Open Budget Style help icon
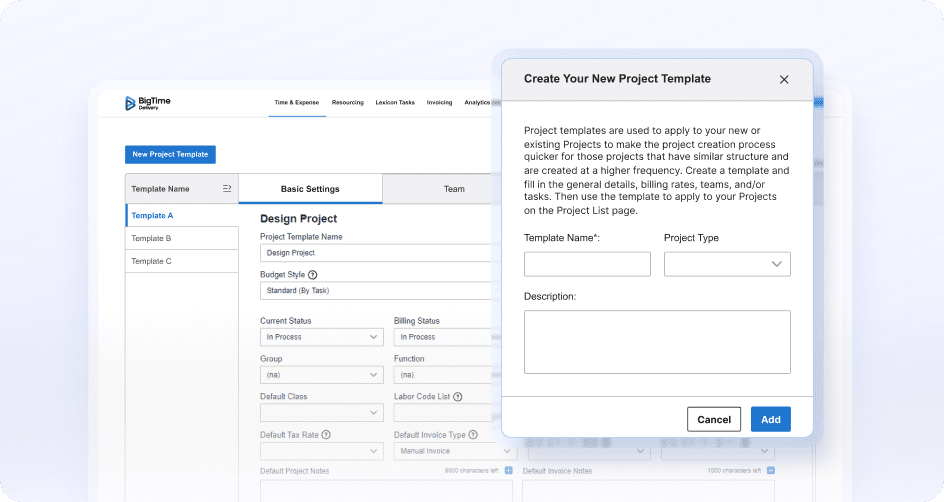944x502 pixels. (312, 274)
